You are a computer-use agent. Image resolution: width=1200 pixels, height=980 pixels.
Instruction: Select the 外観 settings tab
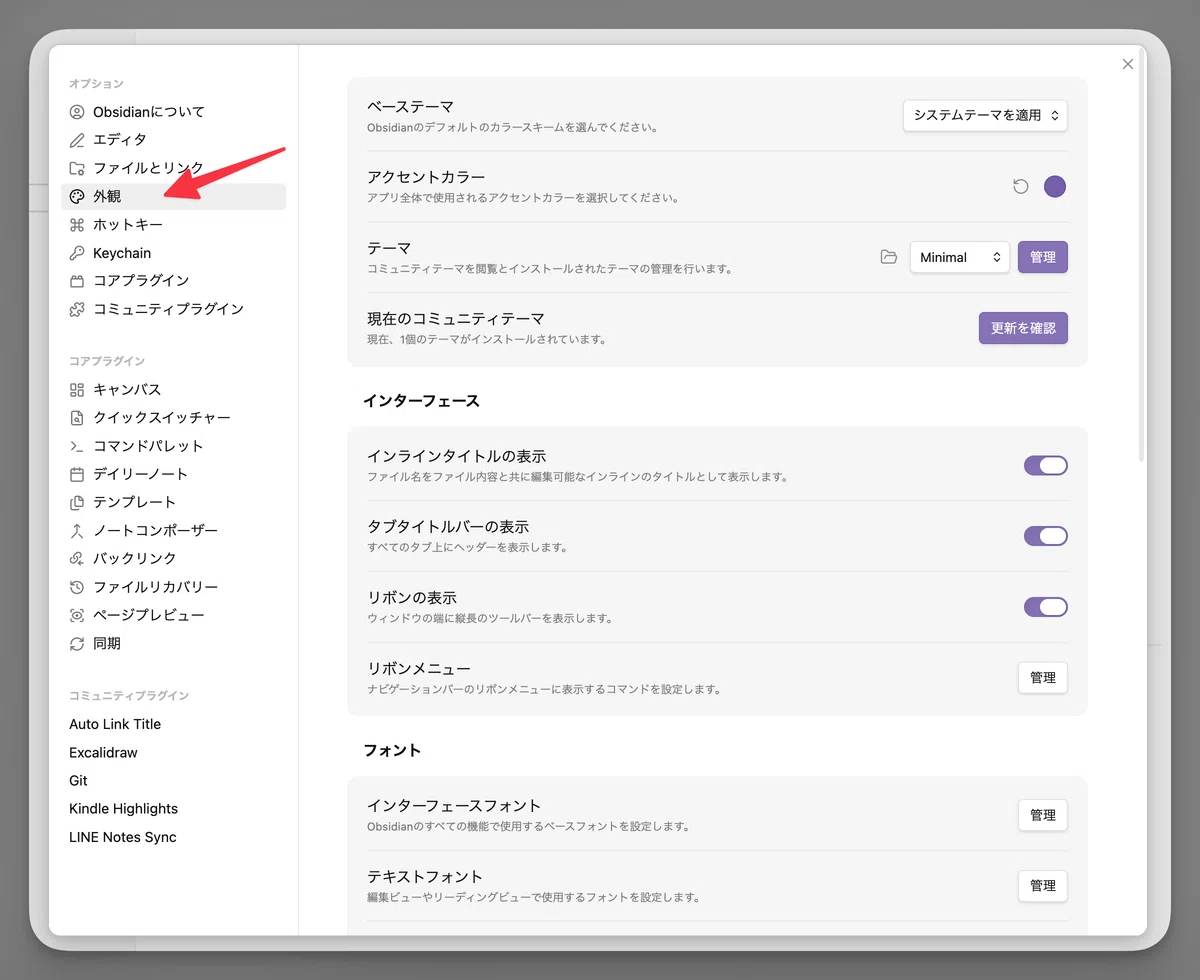click(x=173, y=197)
